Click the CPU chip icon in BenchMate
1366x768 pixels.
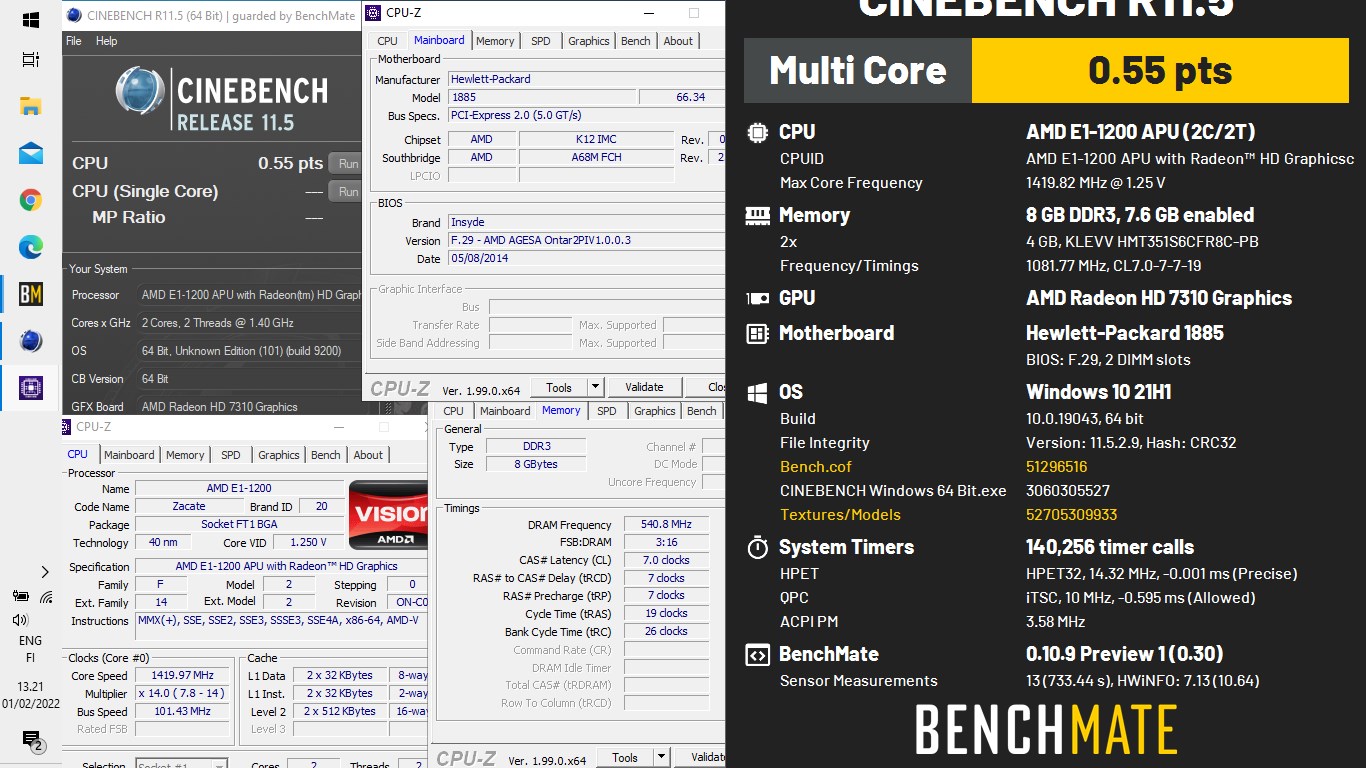[758, 132]
